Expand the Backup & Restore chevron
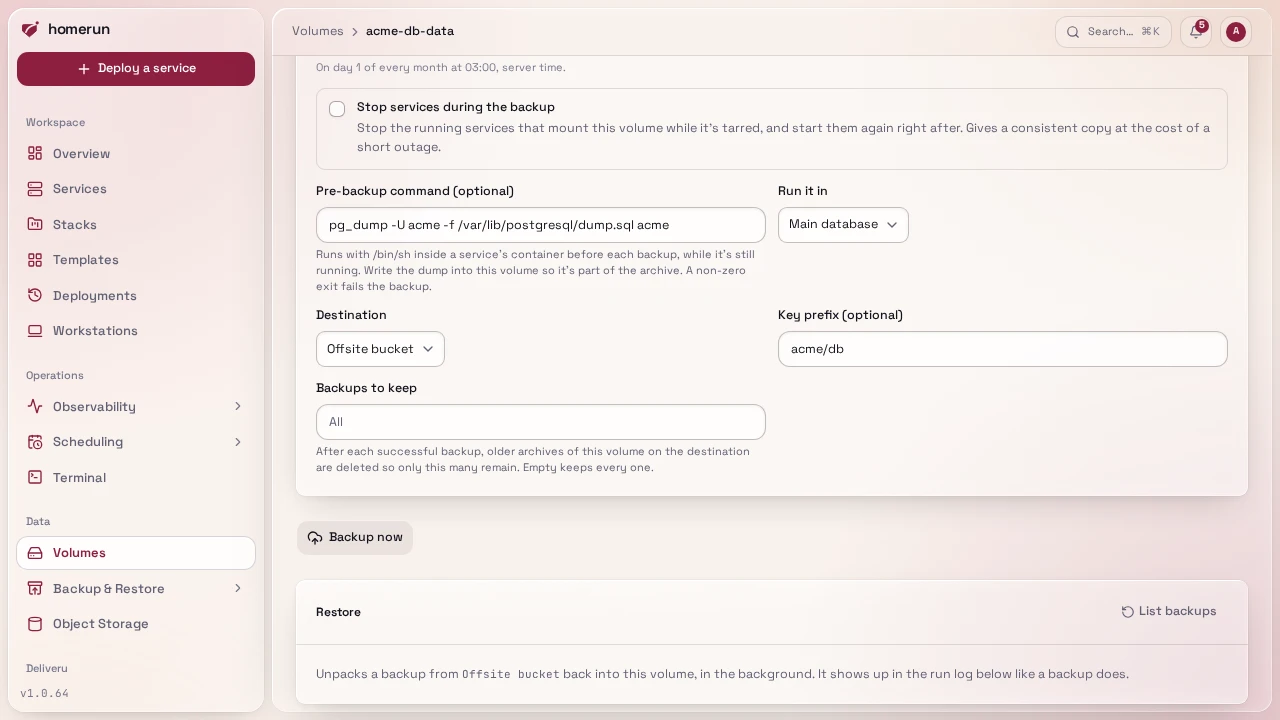 (238, 588)
